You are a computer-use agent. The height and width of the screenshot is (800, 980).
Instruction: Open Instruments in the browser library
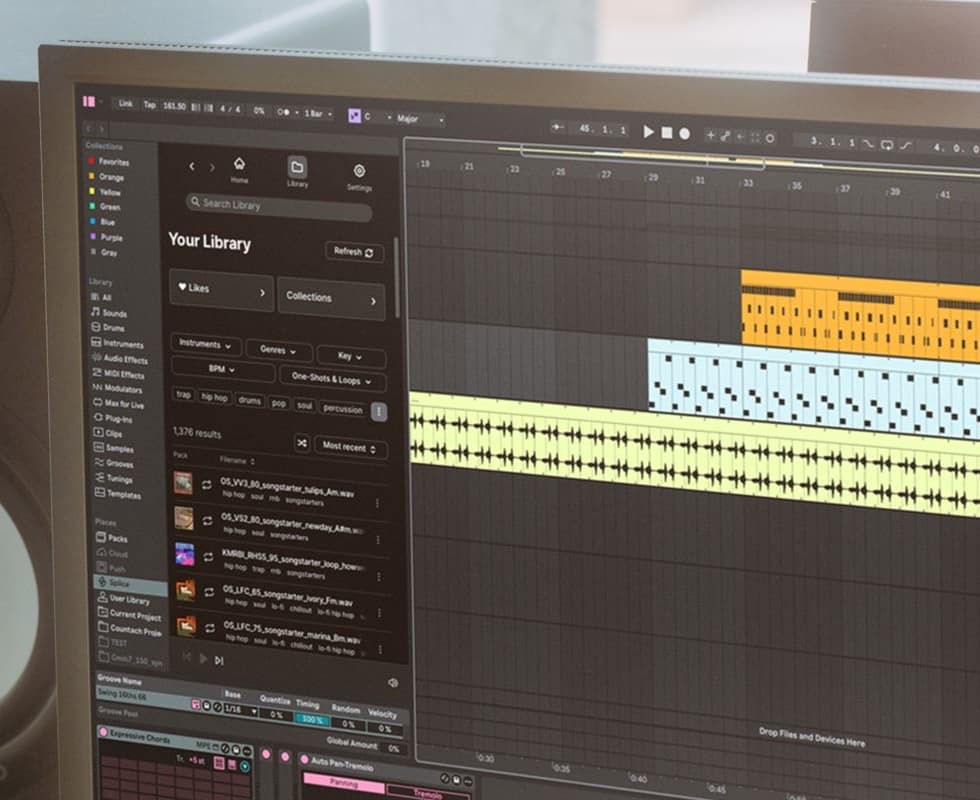click(118, 343)
